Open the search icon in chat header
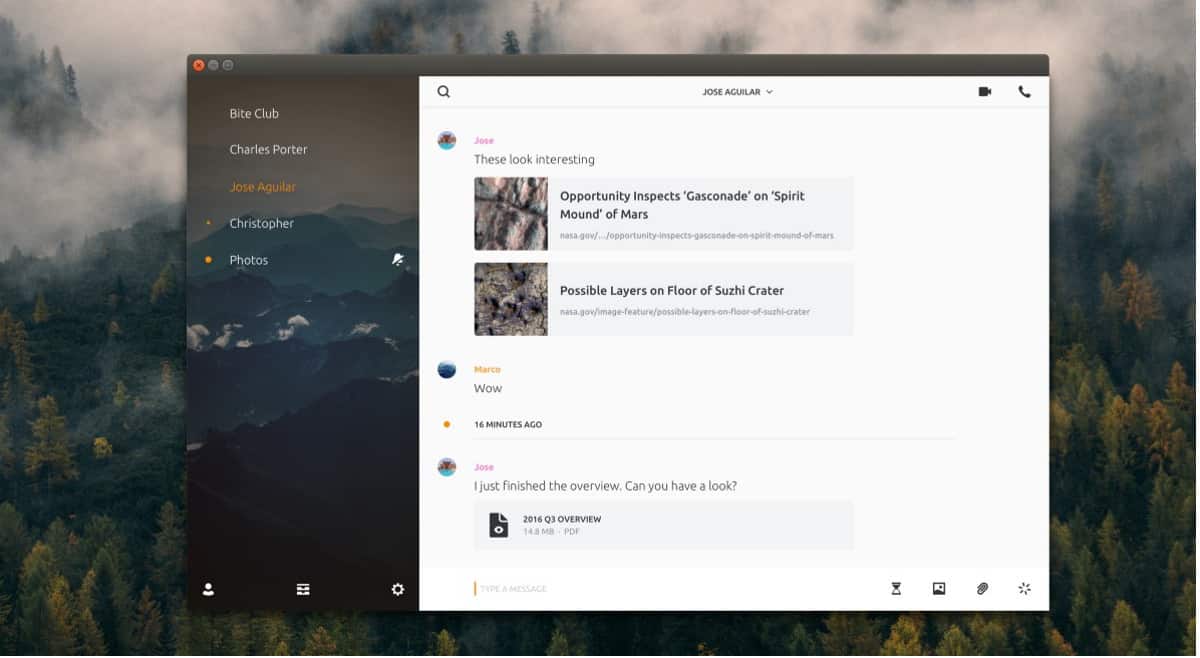This screenshot has height=658, width=1200. 444,92
